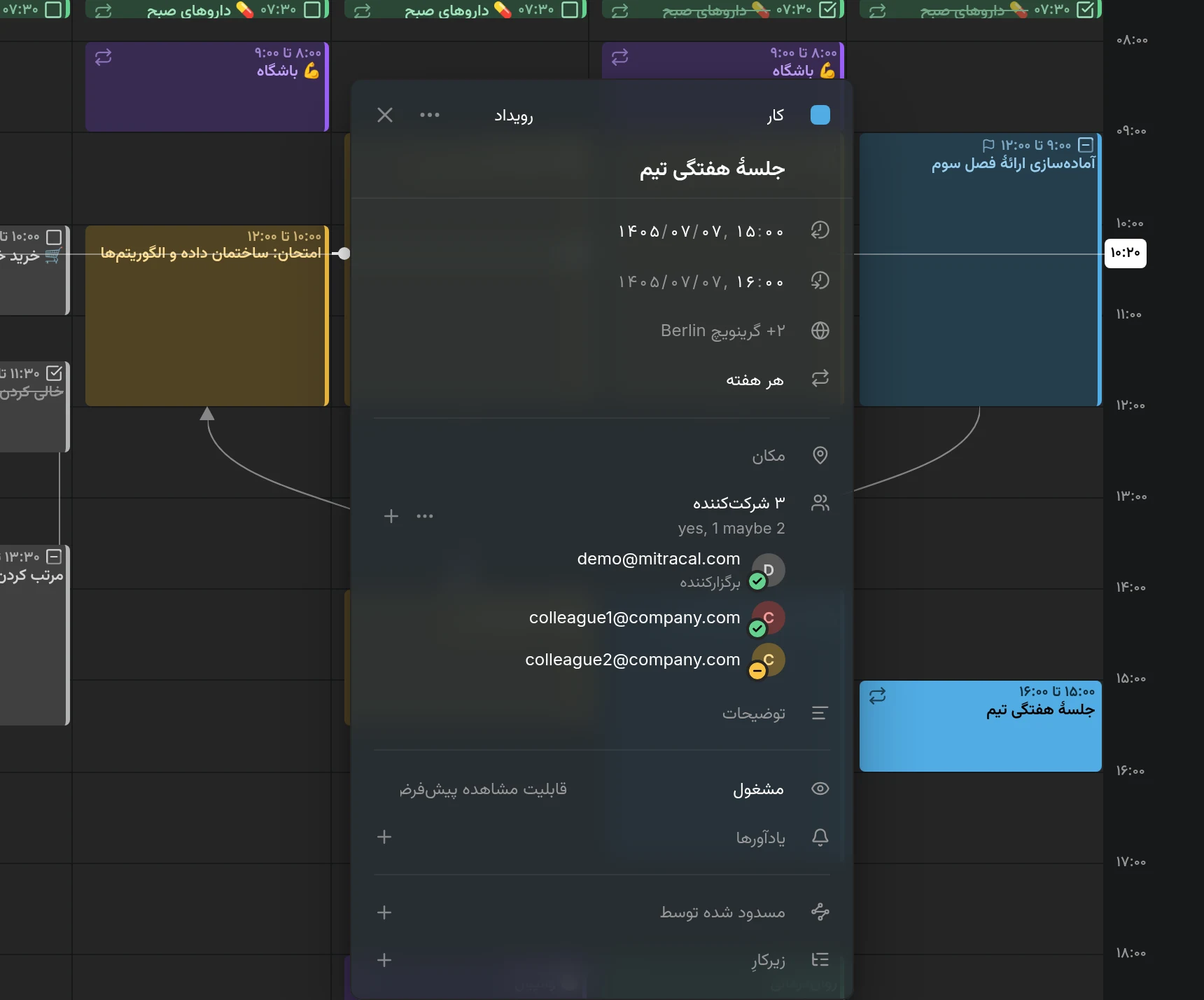Open آماده‌سازی ارائهٔ فصل سوم event
Screen dimensions: 1204x1000
coord(980,270)
